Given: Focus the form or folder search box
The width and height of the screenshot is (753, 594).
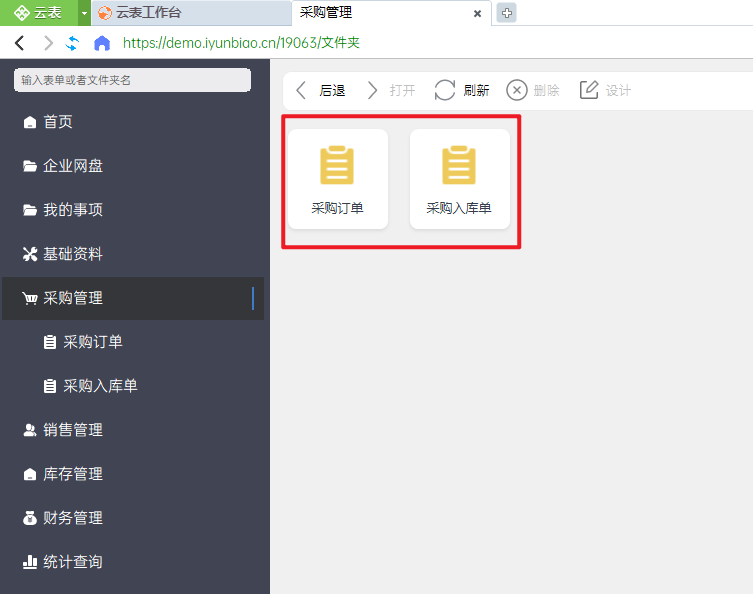Looking at the screenshot, I should coord(133,80).
